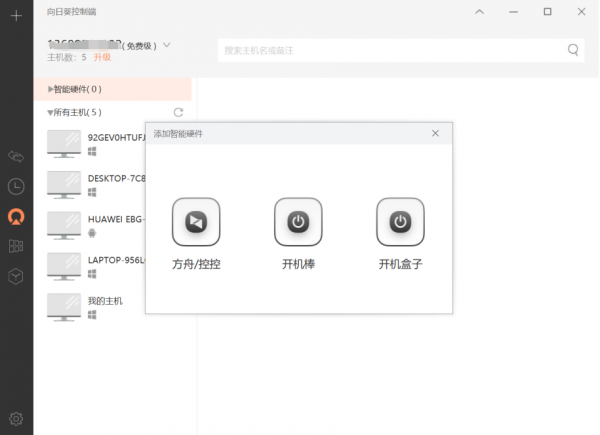Open settings gear at sidebar bottom

pos(16,418)
